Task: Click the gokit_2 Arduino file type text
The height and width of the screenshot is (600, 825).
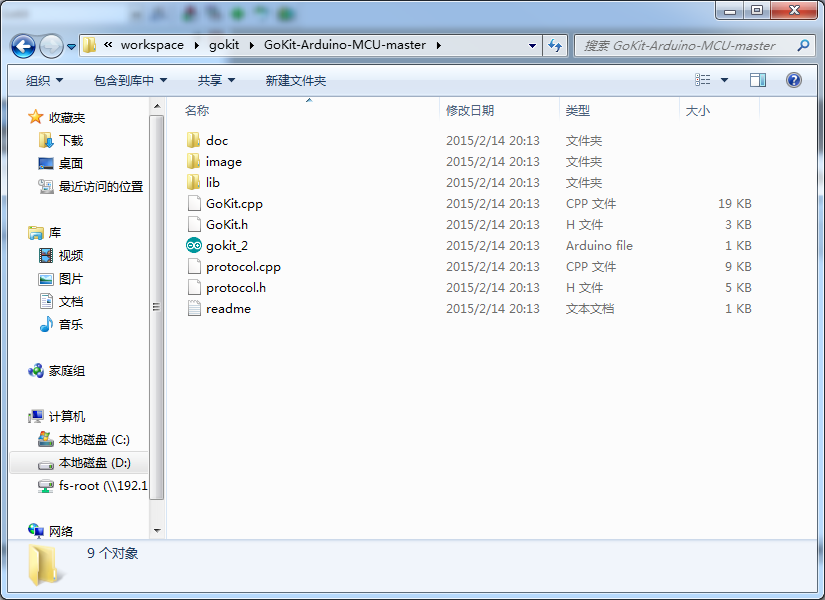Action: [x=599, y=246]
